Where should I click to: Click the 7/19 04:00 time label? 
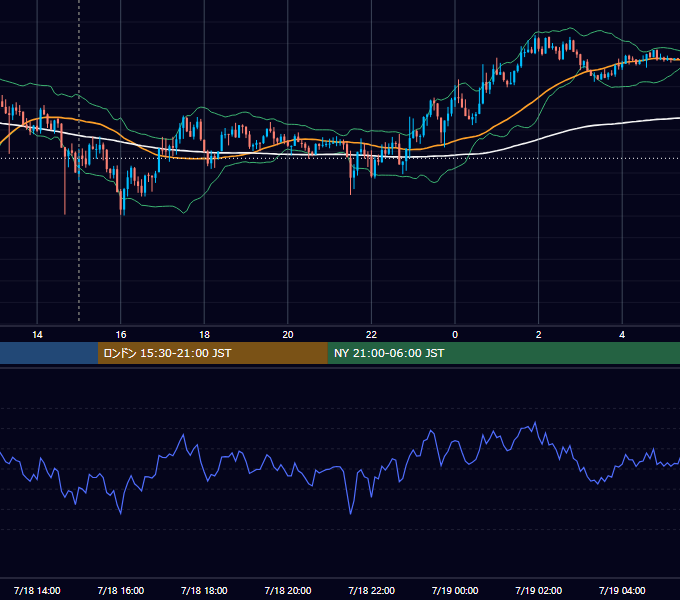622,590
